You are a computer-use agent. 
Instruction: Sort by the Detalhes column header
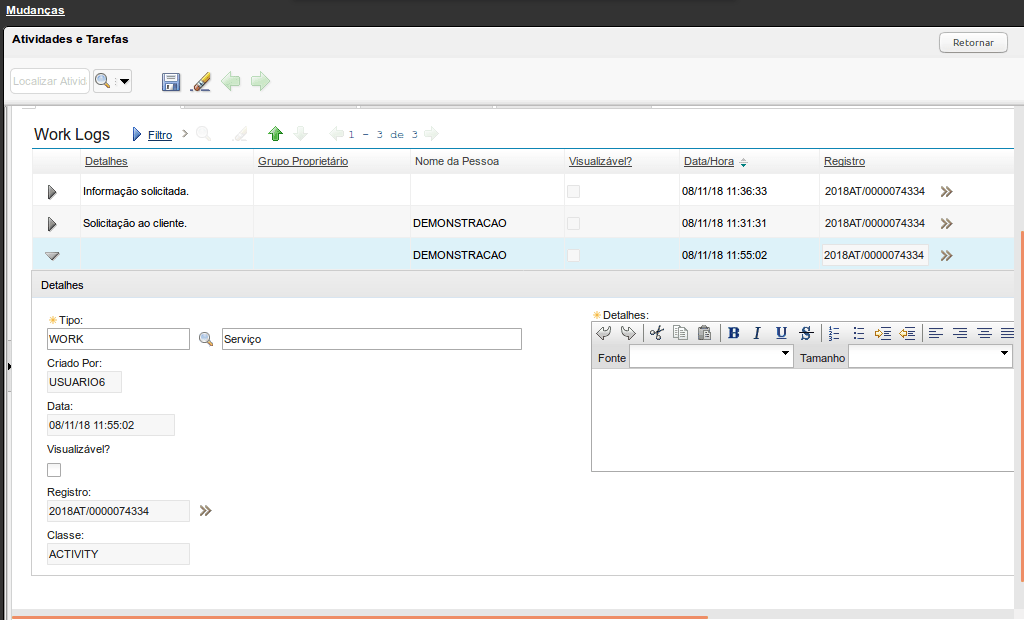click(106, 161)
